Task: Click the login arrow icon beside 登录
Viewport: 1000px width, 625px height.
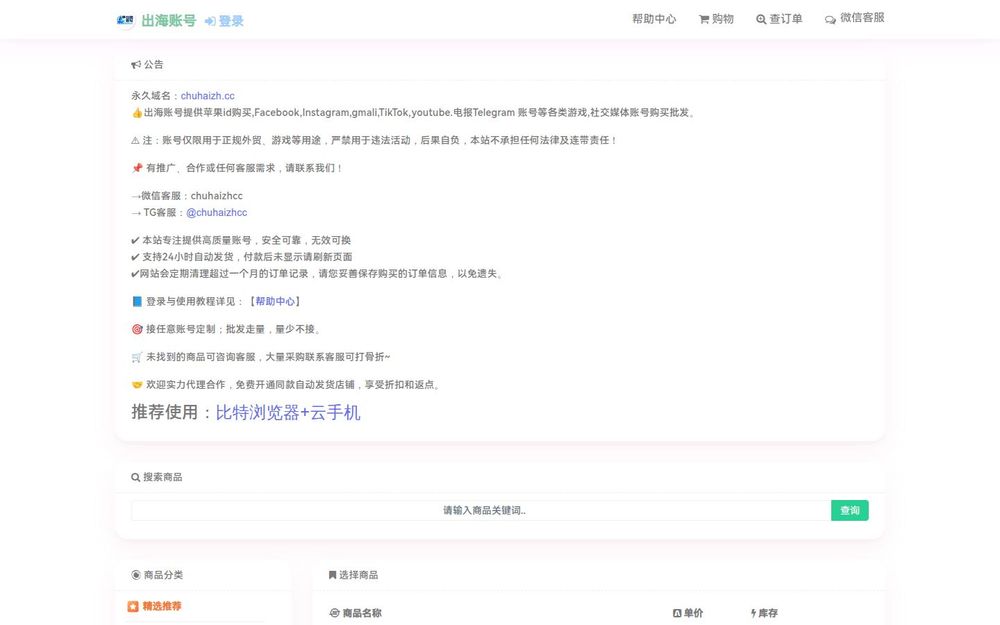Action: (x=210, y=22)
